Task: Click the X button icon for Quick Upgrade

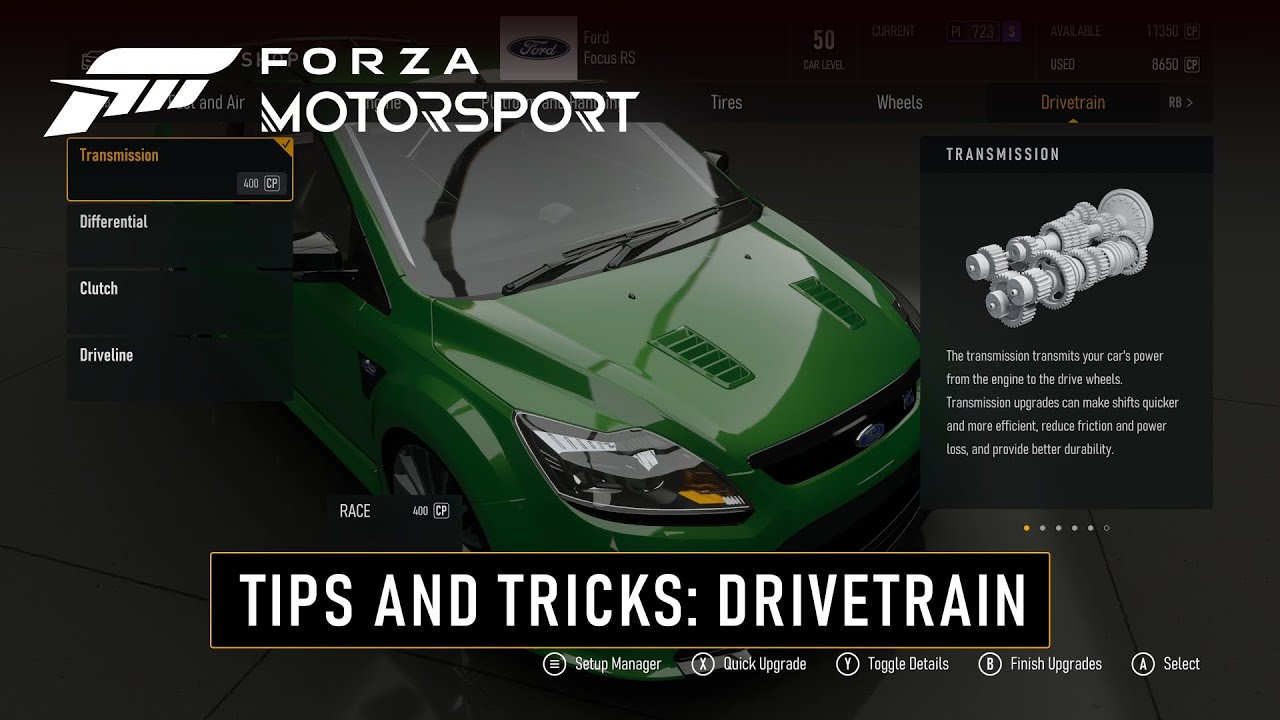Action: [703, 664]
